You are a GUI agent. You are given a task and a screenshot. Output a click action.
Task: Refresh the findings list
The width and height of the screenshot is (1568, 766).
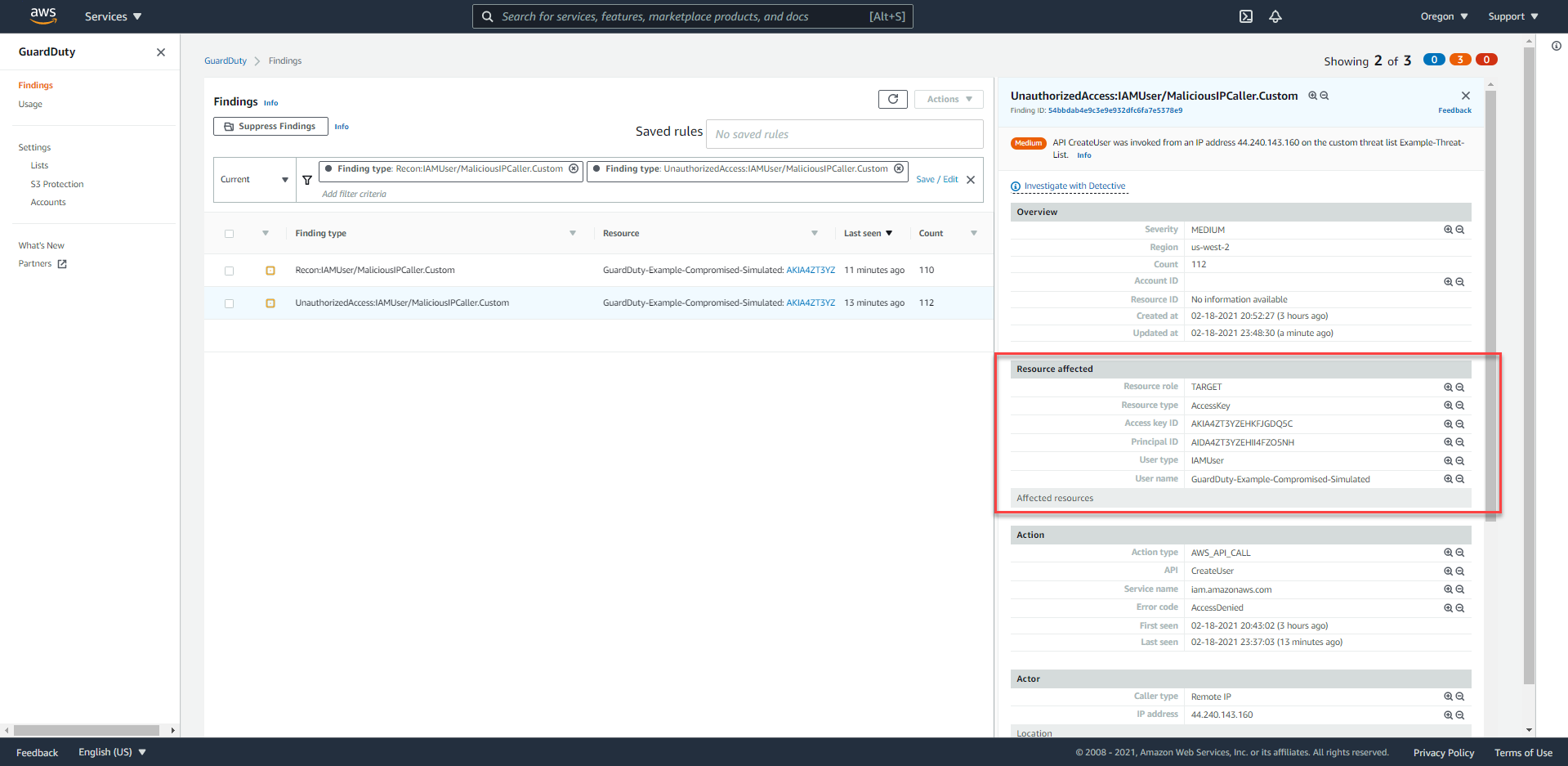893,99
